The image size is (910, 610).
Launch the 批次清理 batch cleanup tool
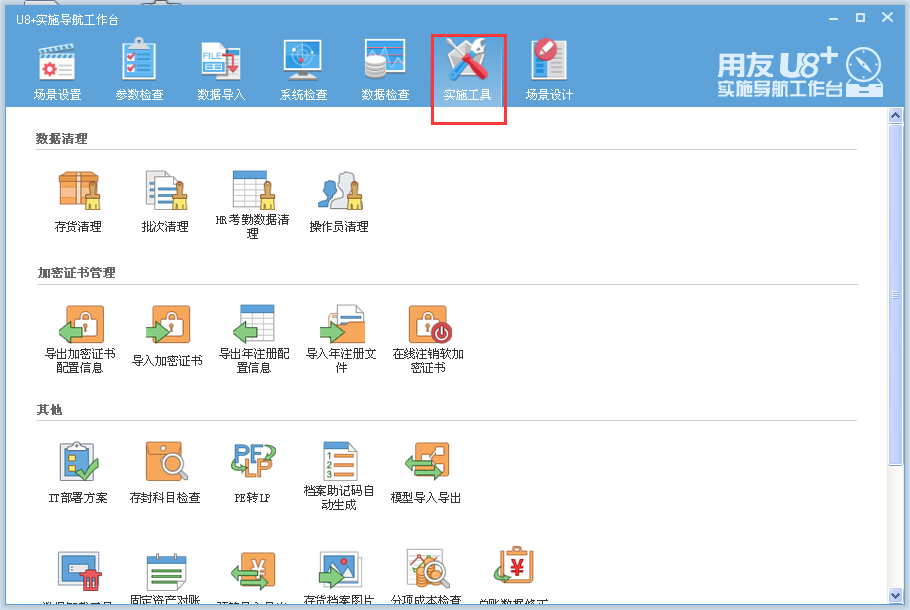click(166, 195)
